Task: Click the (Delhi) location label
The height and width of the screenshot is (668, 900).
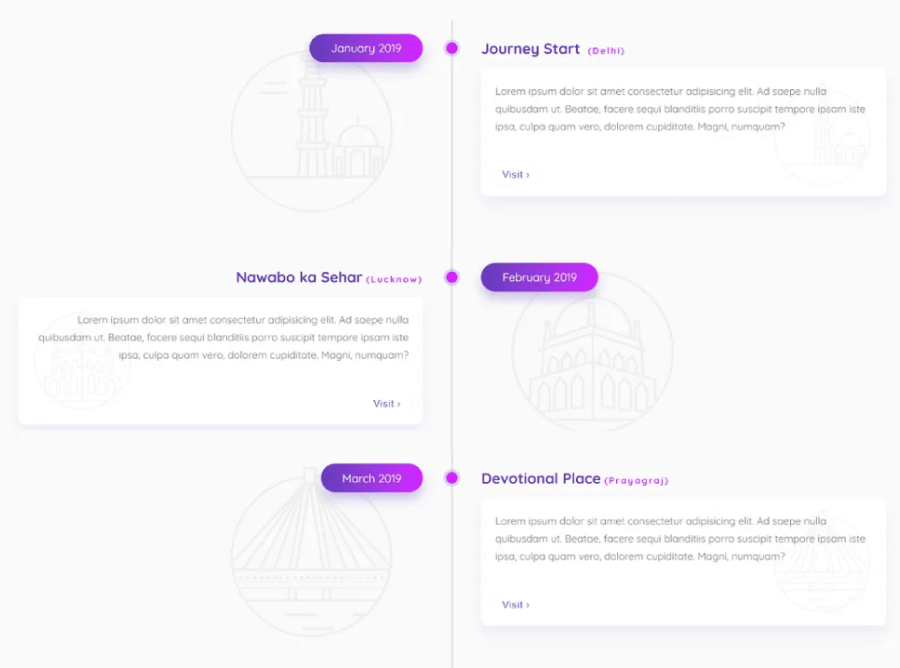Action: click(x=606, y=51)
